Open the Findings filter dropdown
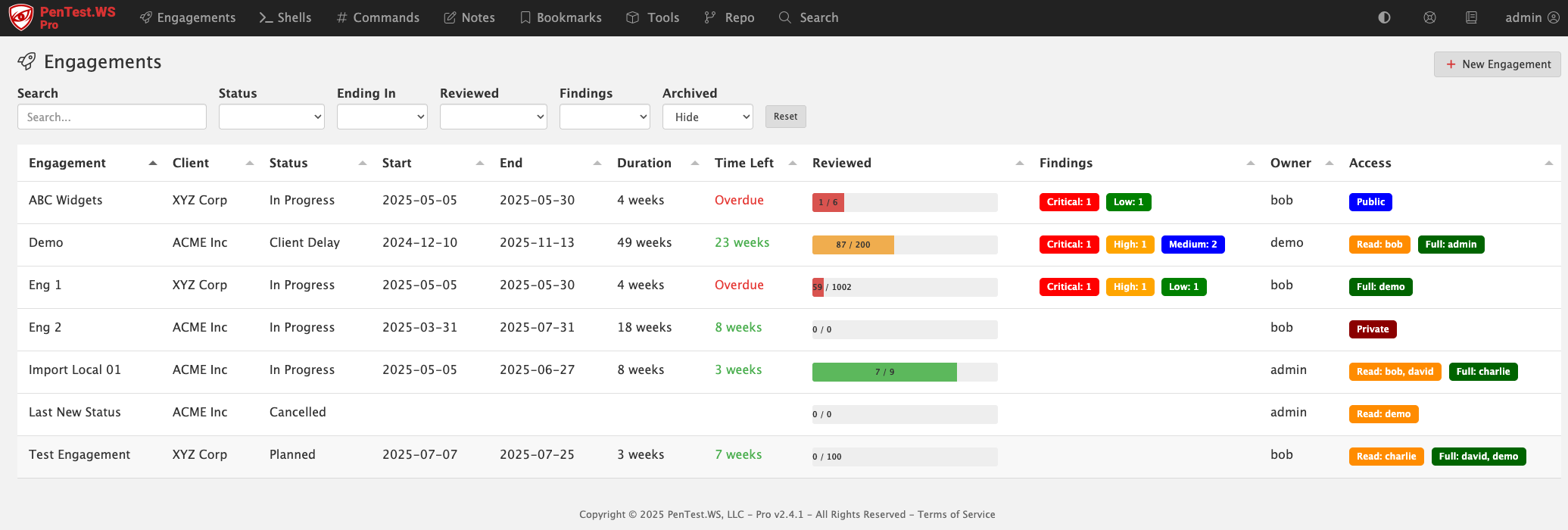The width and height of the screenshot is (1568, 530). pyautogui.click(x=605, y=117)
